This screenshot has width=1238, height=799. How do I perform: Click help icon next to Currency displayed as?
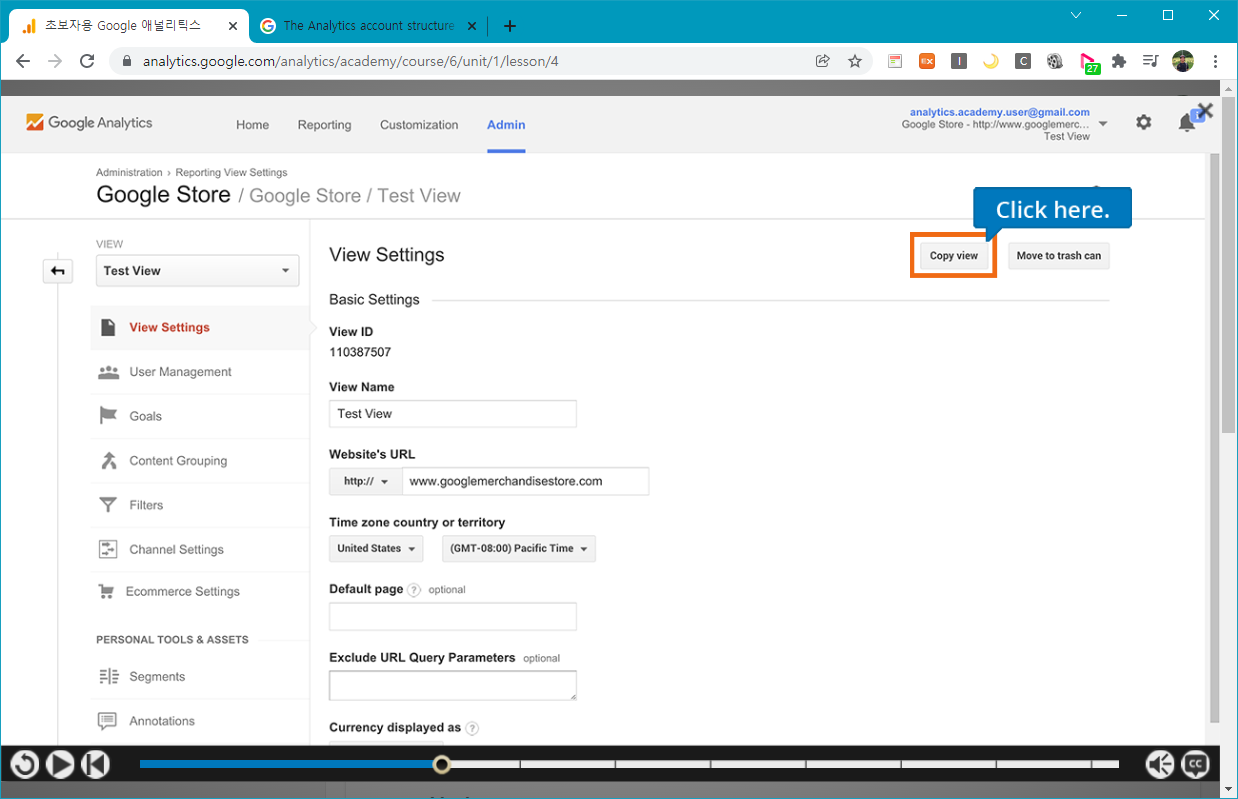click(472, 729)
